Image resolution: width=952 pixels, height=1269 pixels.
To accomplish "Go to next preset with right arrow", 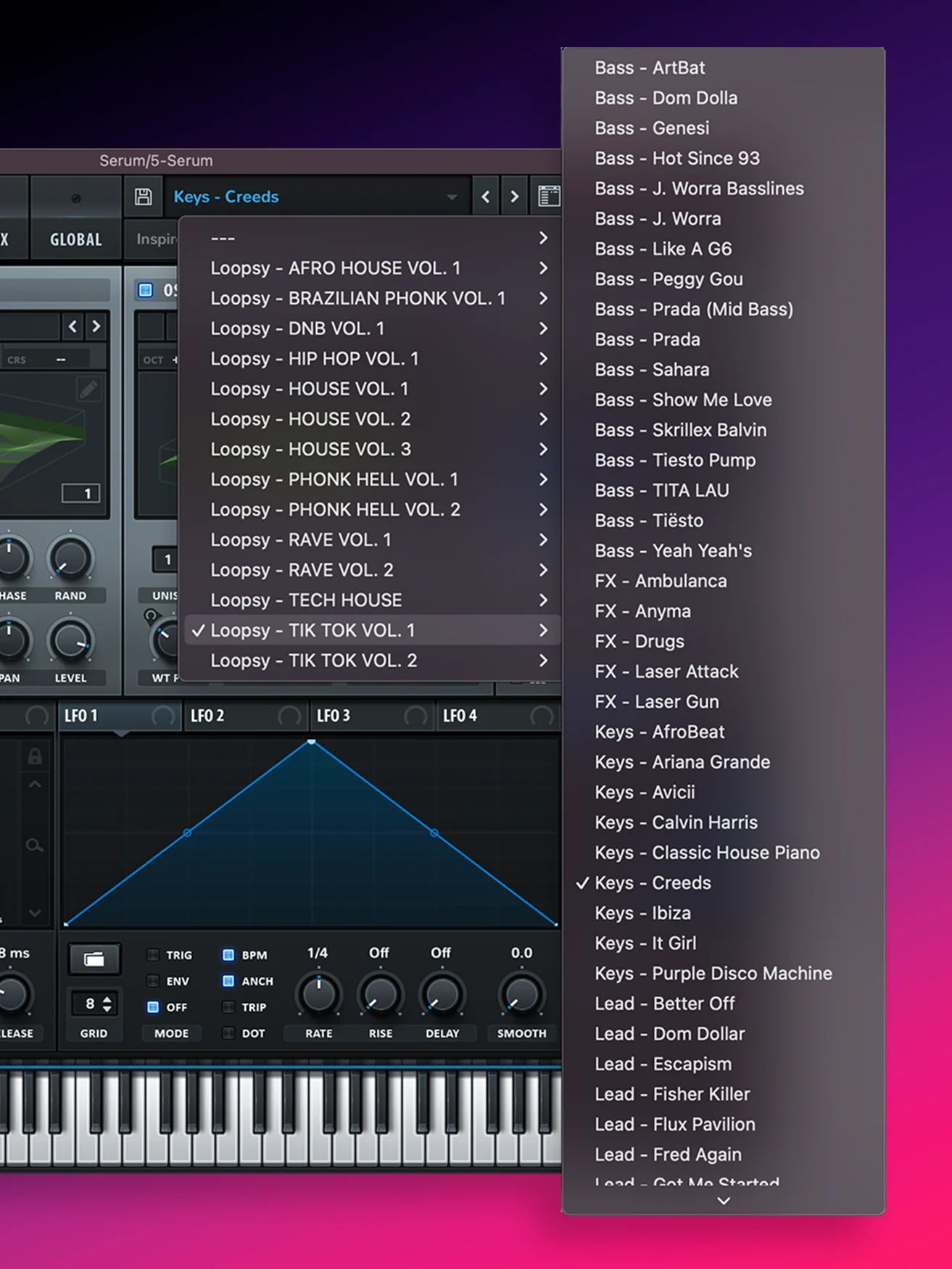I will pos(514,197).
